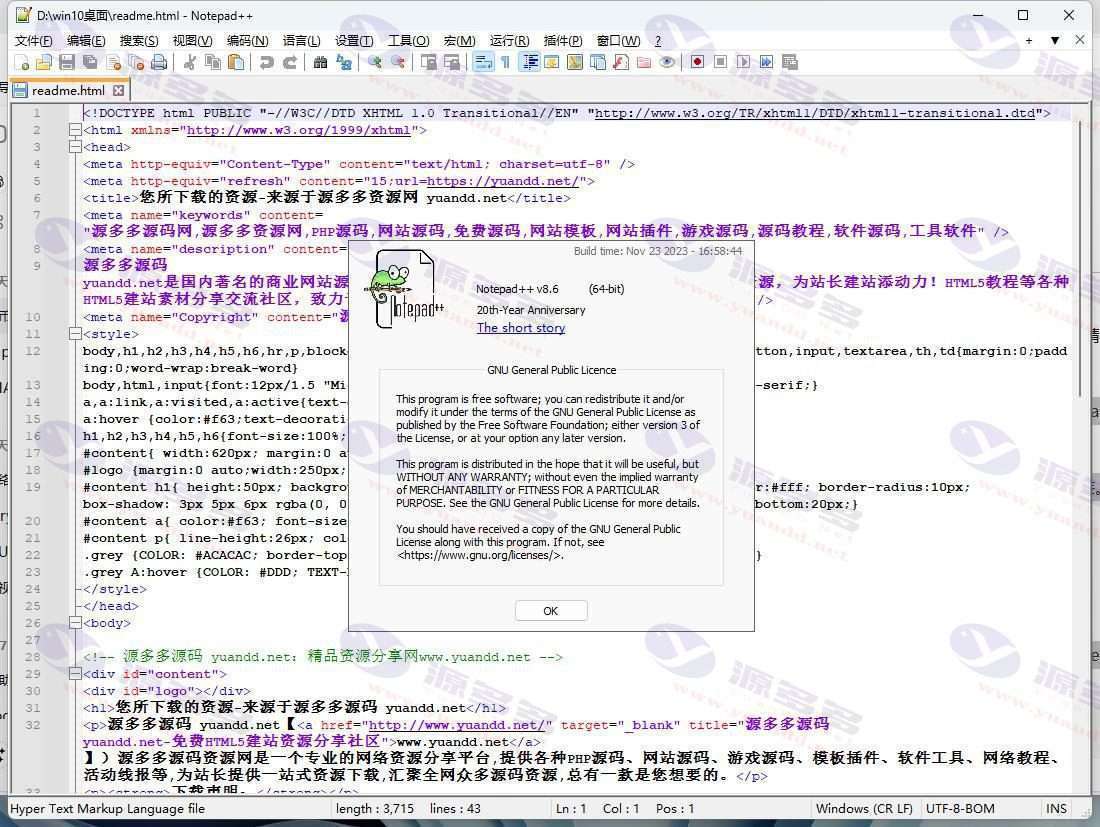1100x827 pixels.
Task: Click OK in the About dialog
Action: (551, 611)
